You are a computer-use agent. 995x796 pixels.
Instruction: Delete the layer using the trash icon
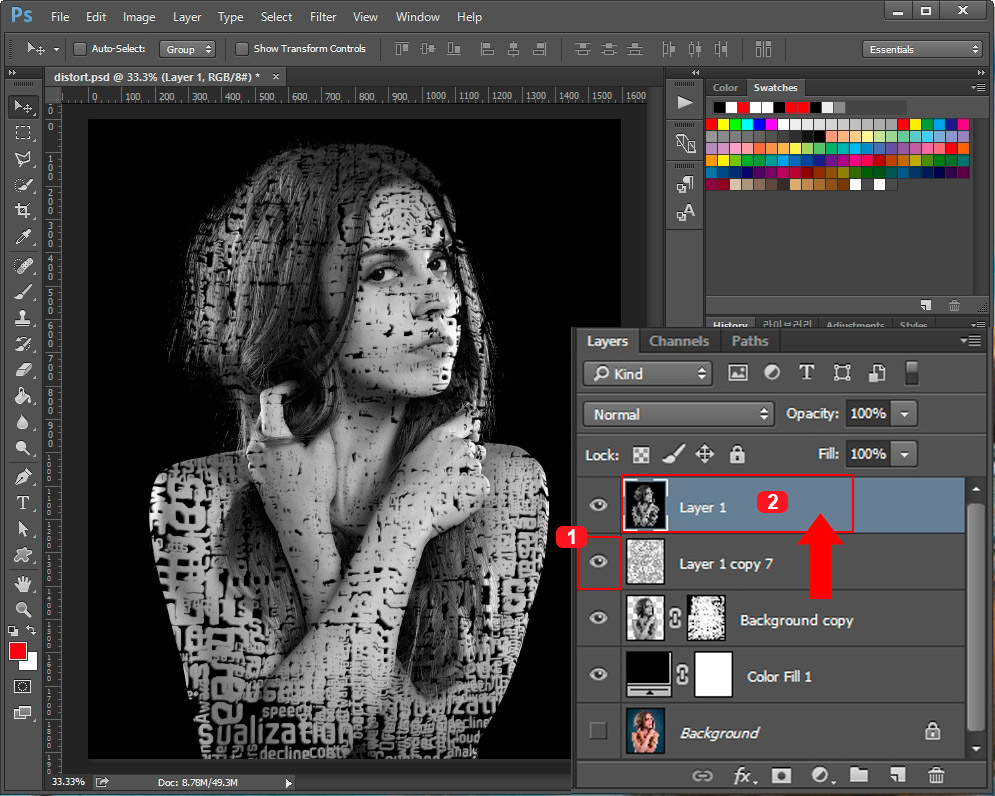pos(936,775)
